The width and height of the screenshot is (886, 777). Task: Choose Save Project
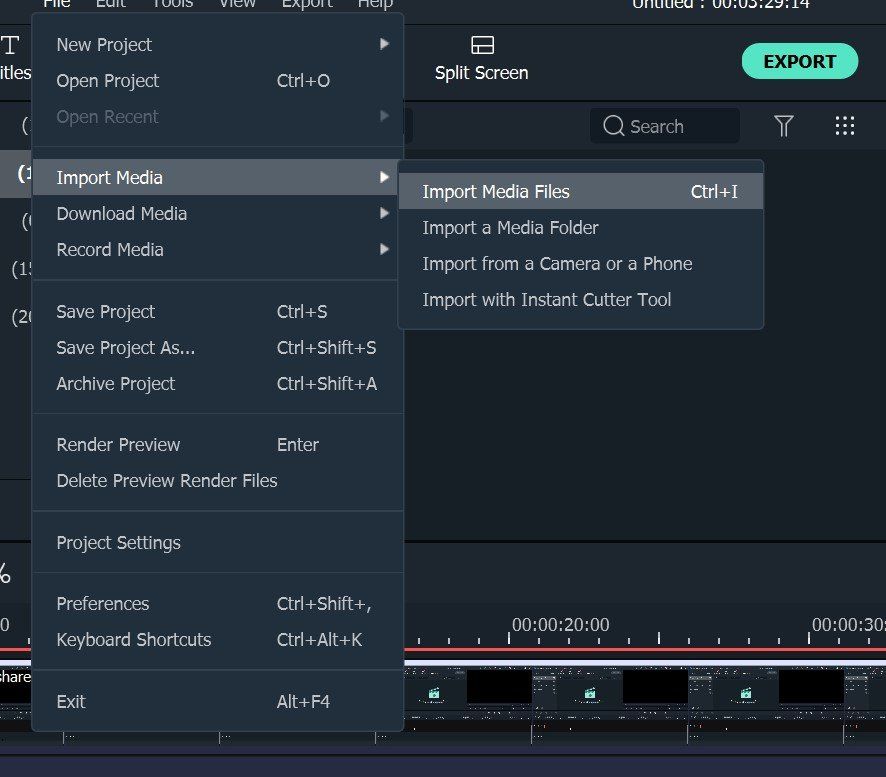pyautogui.click(x=218, y=312)
